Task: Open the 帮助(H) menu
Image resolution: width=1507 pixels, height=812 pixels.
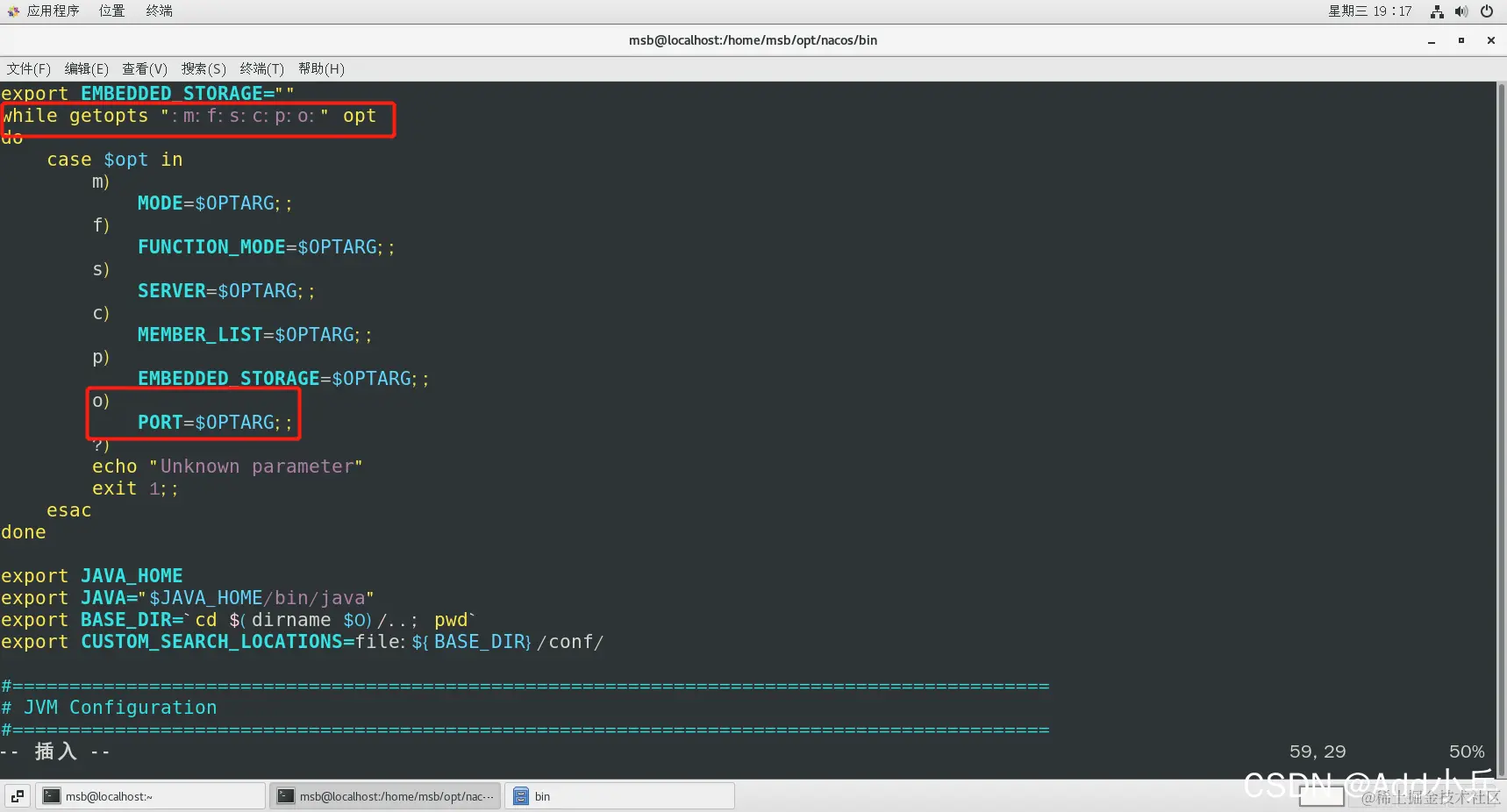Action: click(x=321, y=68)
